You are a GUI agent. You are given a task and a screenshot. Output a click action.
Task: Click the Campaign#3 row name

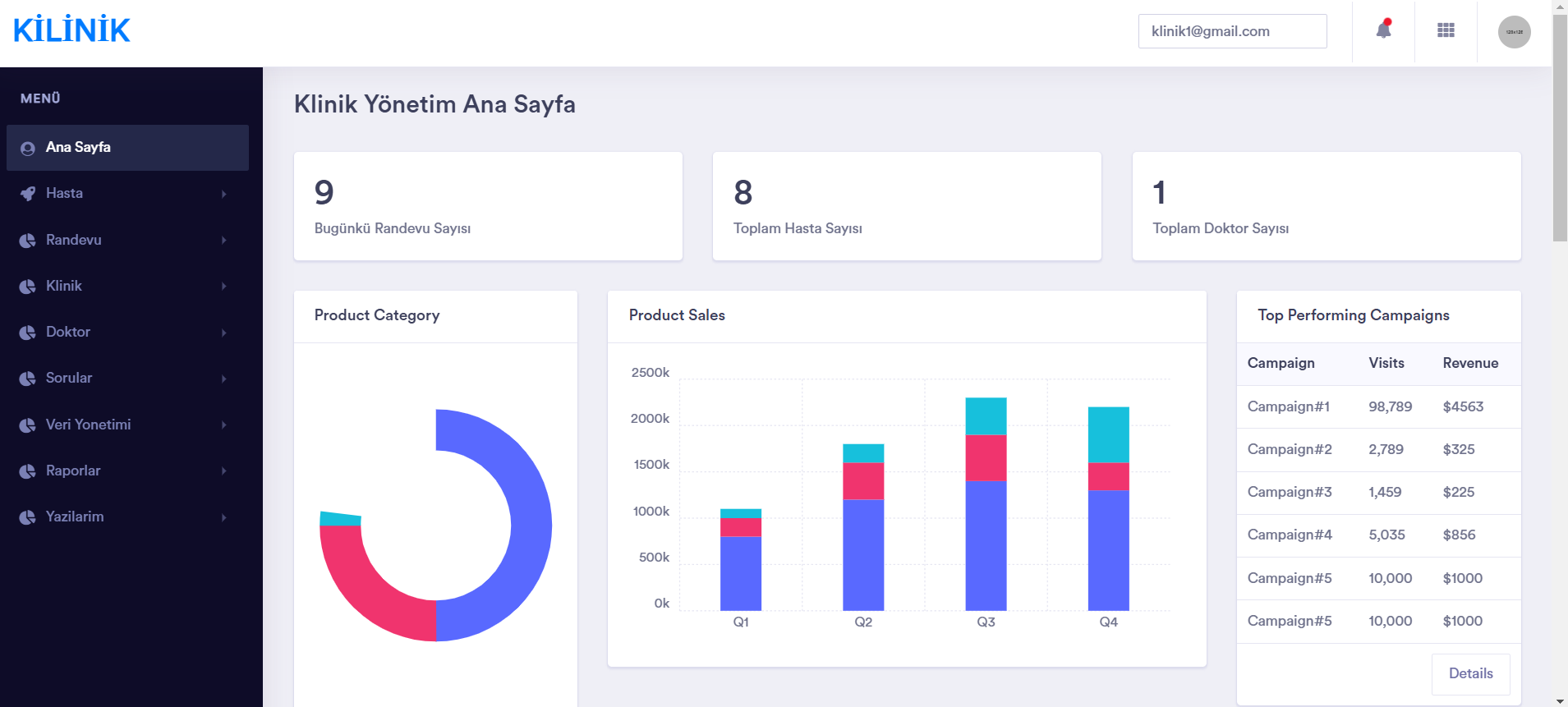point(1290,492)
